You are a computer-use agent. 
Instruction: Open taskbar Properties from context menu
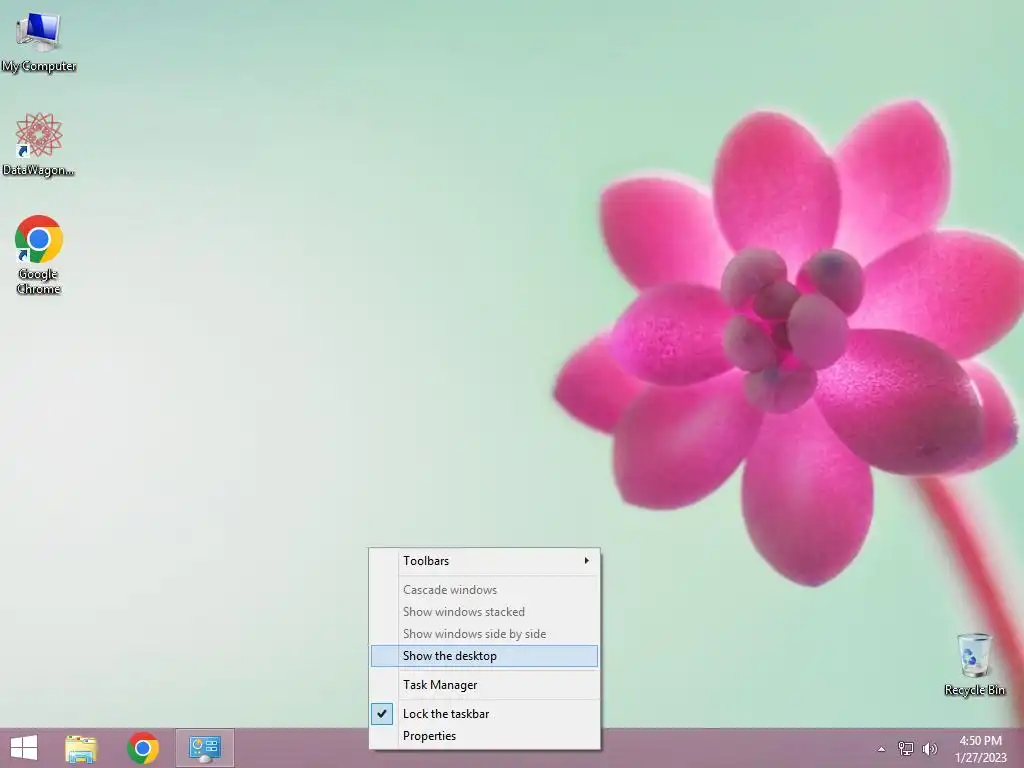click(x=485, y=736)
